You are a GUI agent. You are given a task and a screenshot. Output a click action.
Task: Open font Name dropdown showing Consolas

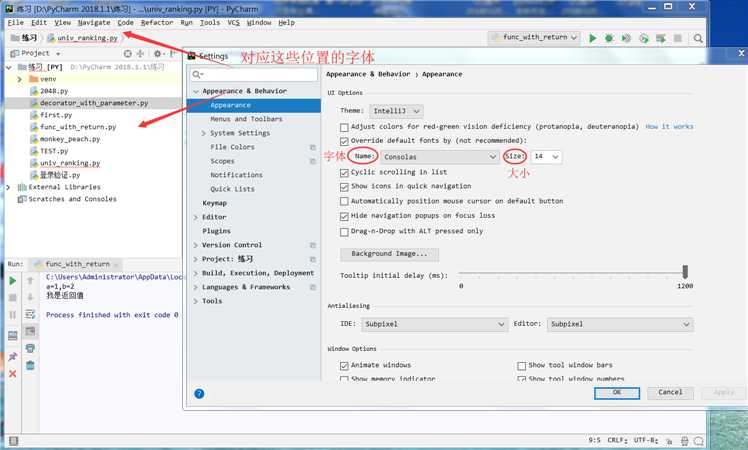pyautogui.click(x=439, y=157)
